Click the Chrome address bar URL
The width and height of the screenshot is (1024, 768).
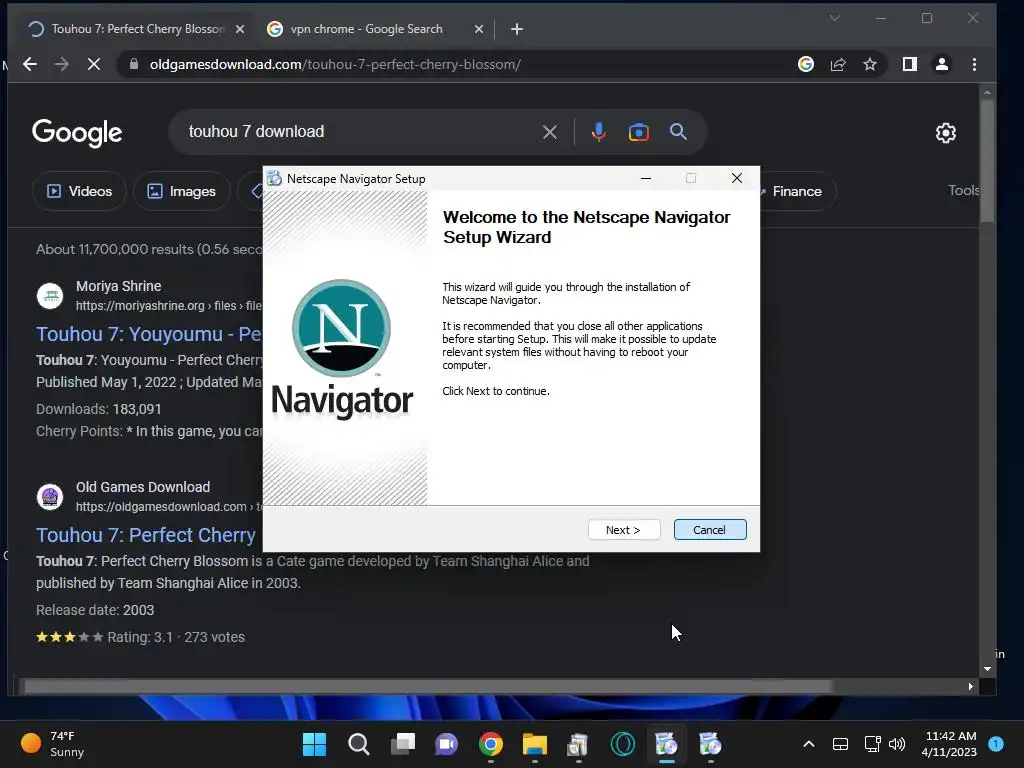[335, 64]
